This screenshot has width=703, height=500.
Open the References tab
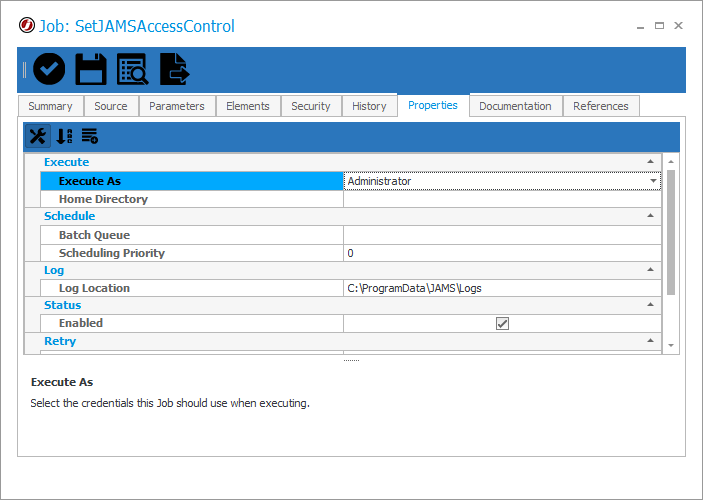[x=601, y=106]
